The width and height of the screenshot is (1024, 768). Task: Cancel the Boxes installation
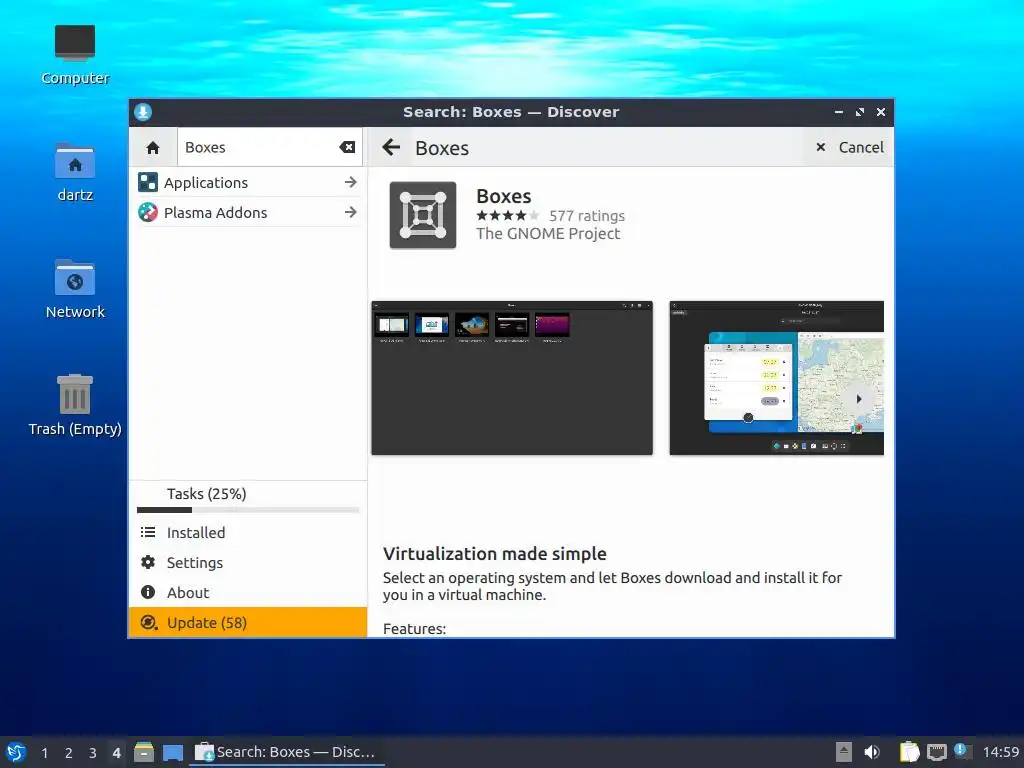point(850,148)
